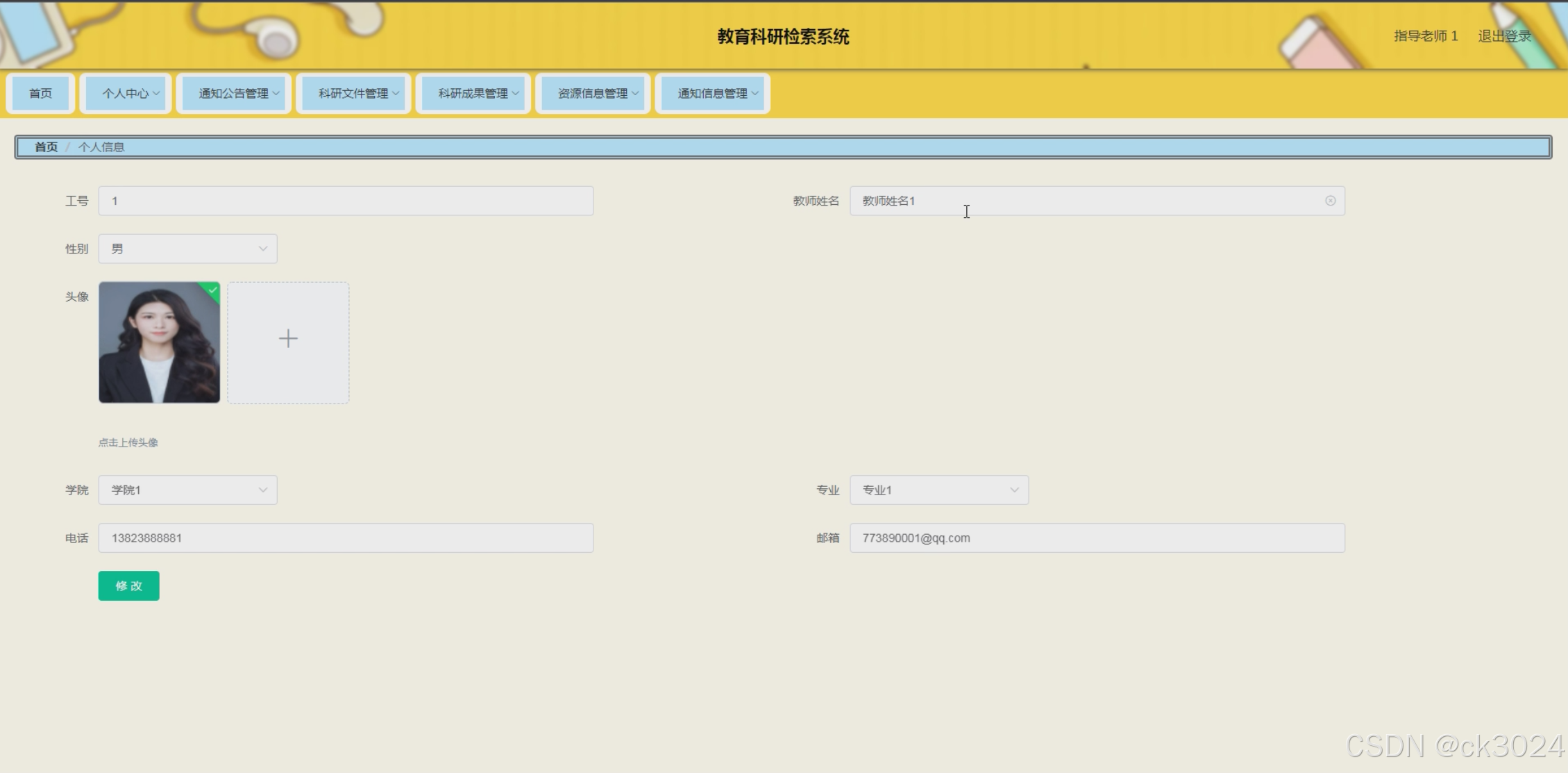Click the 个人信息 breadcrumb item

coord(101,147)
